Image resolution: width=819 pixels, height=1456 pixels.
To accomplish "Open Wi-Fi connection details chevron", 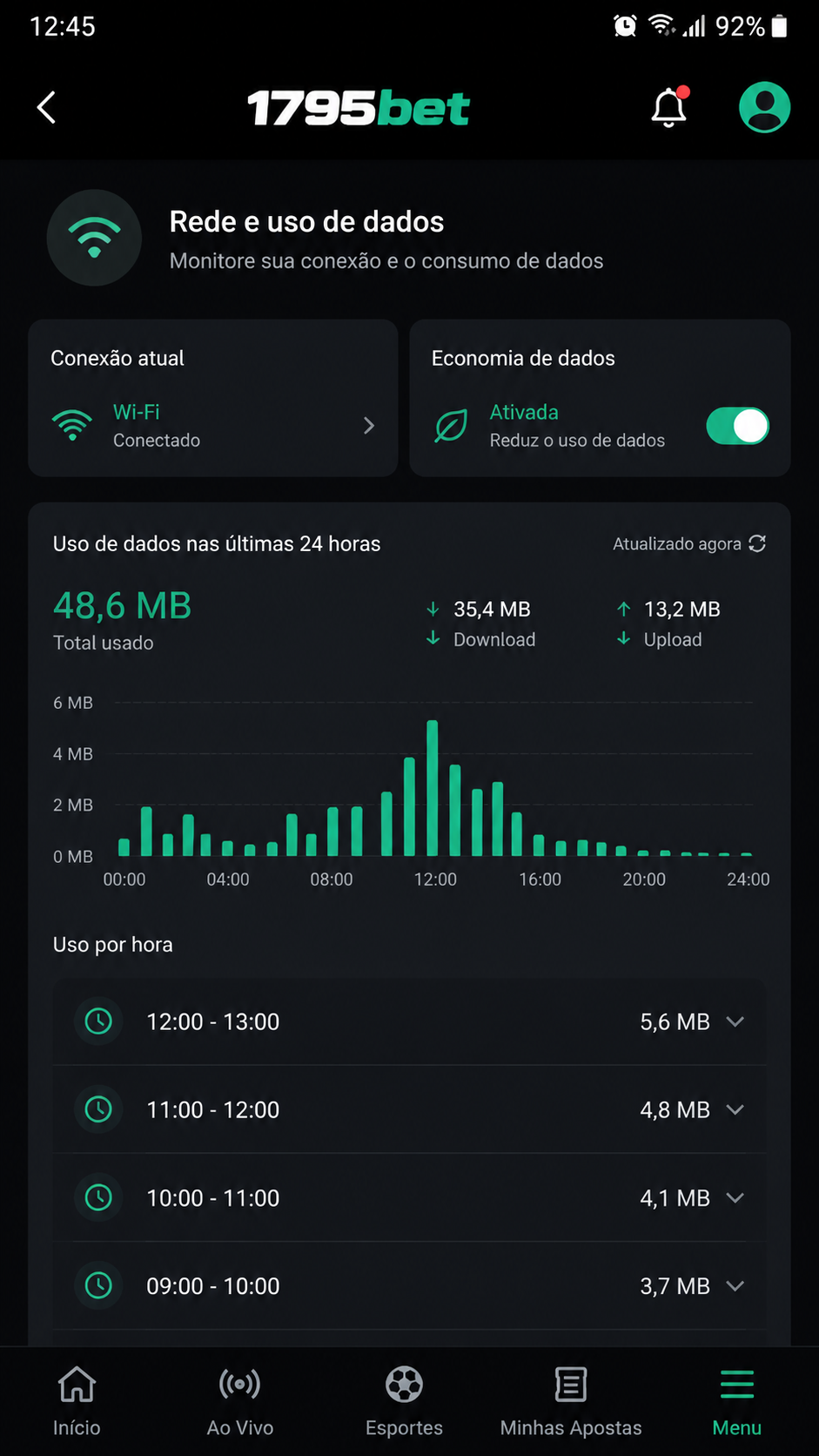I will click(369, 425).
